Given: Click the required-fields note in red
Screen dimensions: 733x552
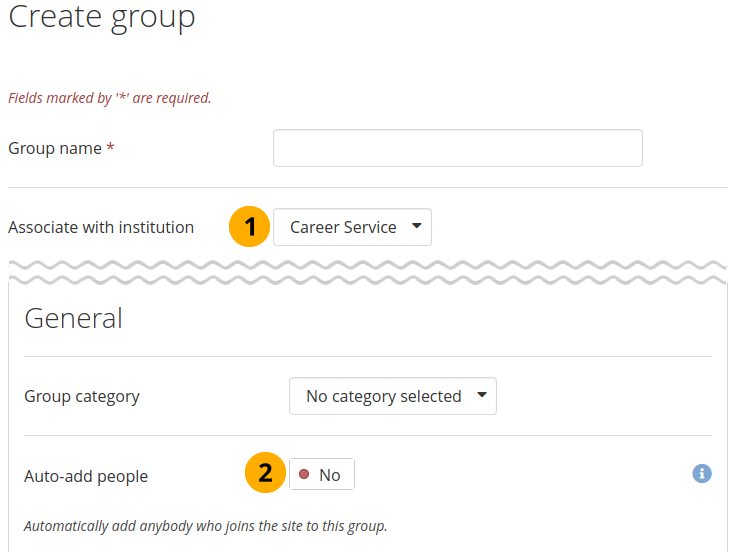Looking at the screenshot, I should point(110,98).
